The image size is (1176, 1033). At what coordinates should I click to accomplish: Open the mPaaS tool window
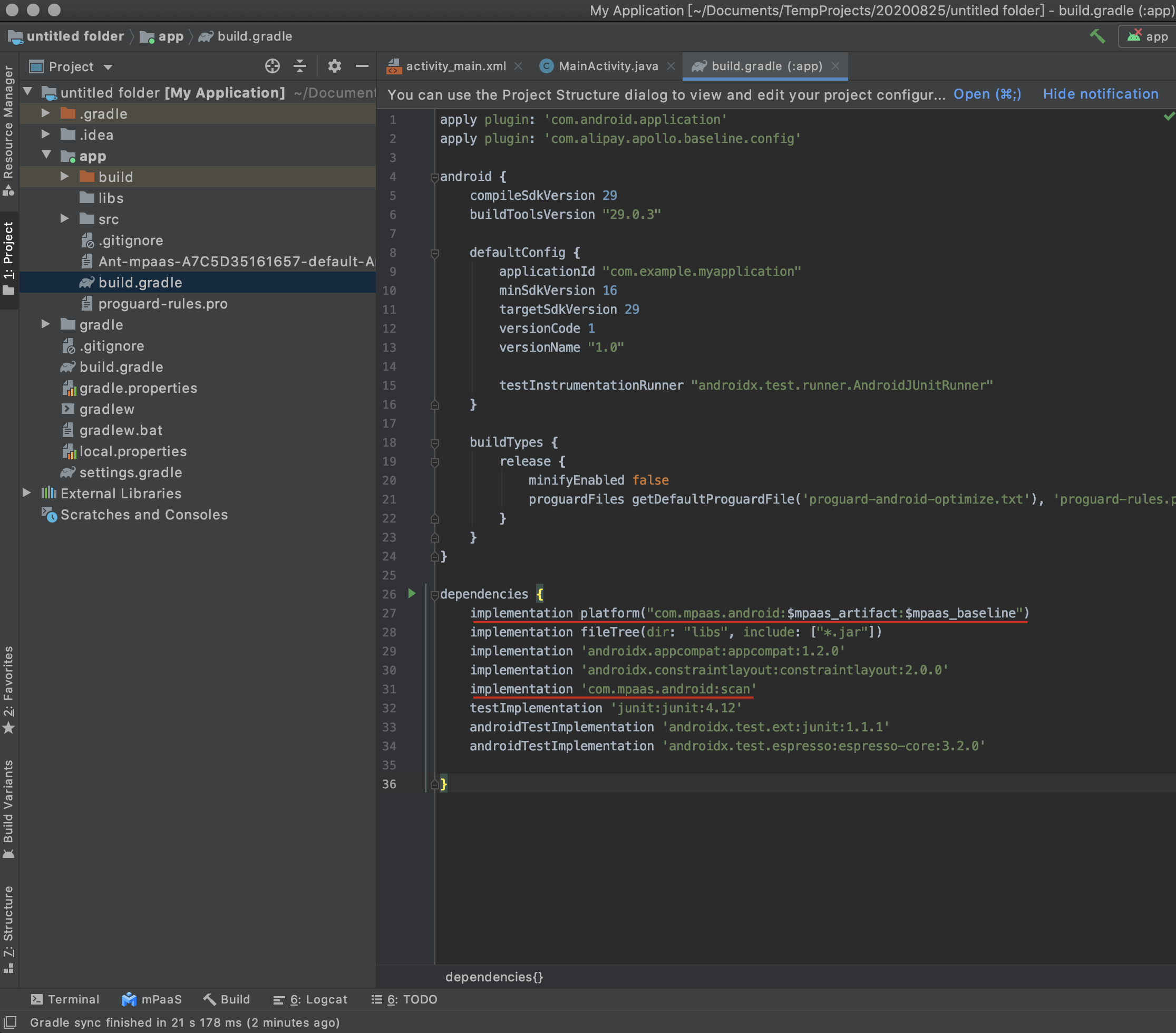click(152, 999)
